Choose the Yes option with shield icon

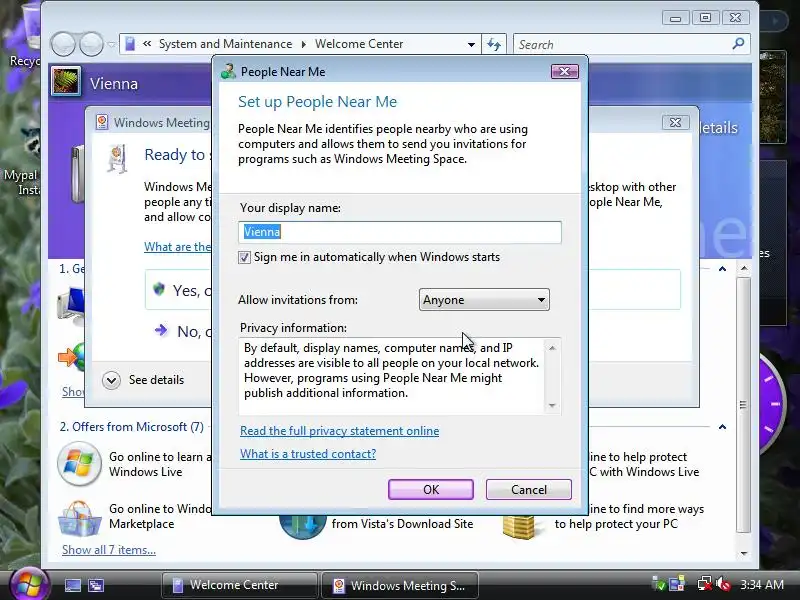pyautogui.click(x=179, y=290)
